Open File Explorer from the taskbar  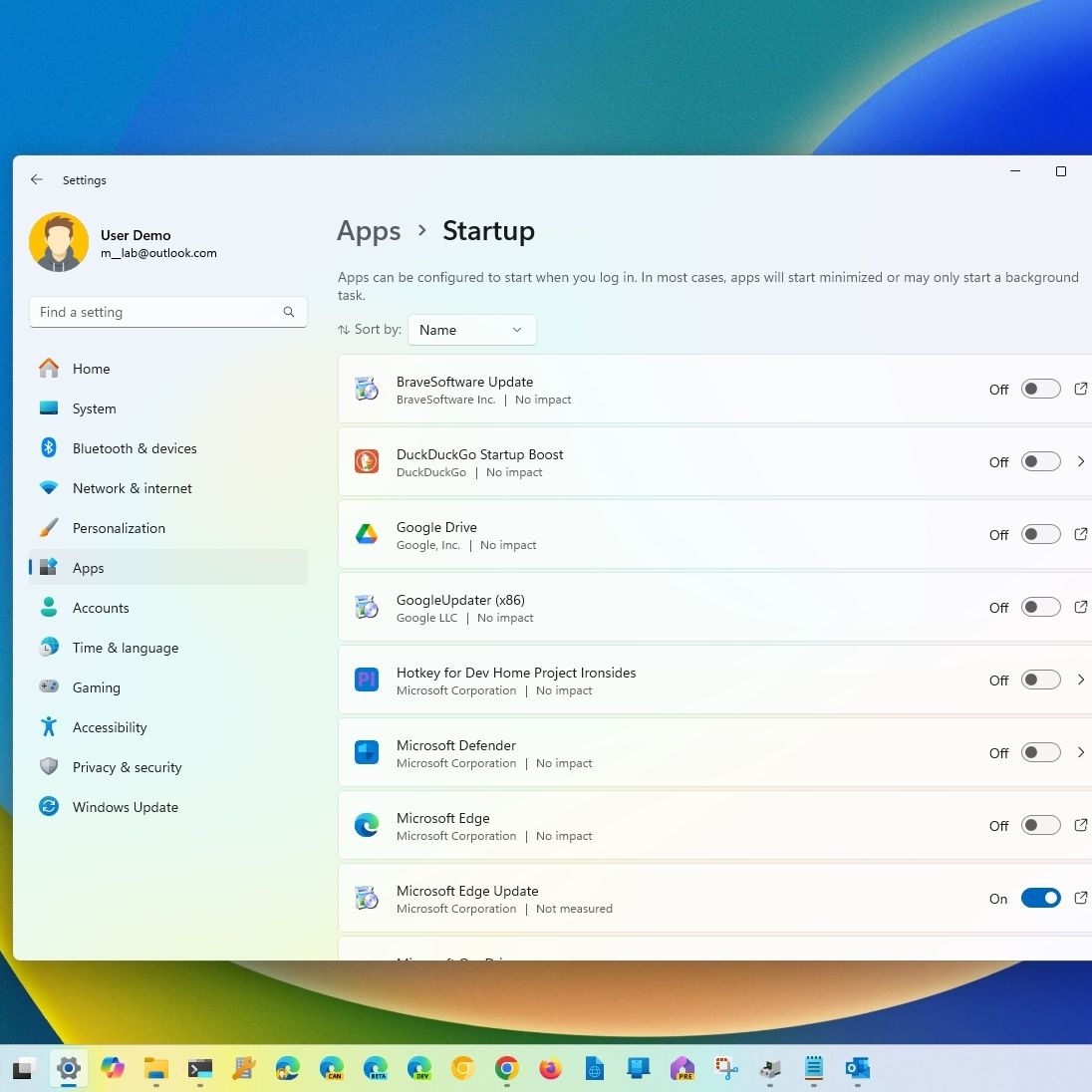156,1068
